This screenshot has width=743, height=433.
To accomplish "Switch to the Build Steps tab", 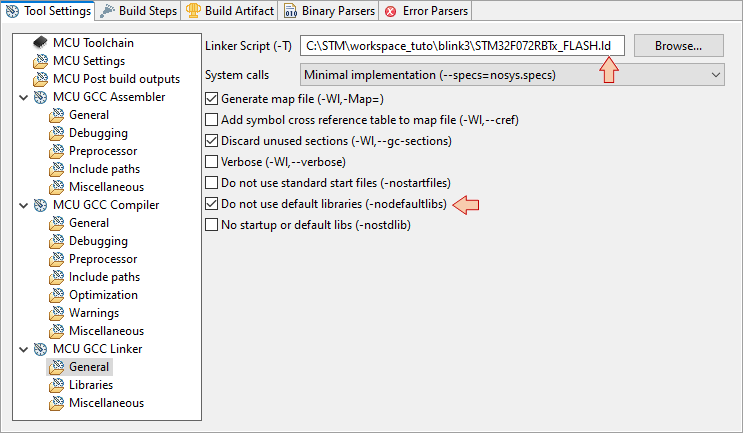I will click(x=138, y=11).
